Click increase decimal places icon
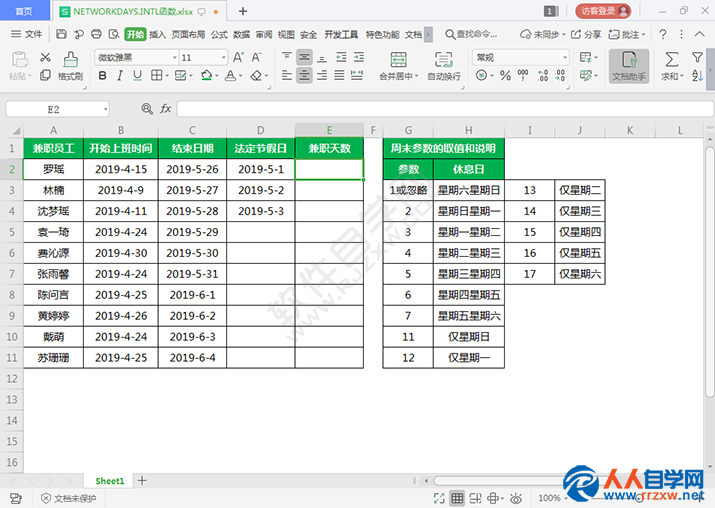Screen dimensions: 715x508 [x=543, y=75]
